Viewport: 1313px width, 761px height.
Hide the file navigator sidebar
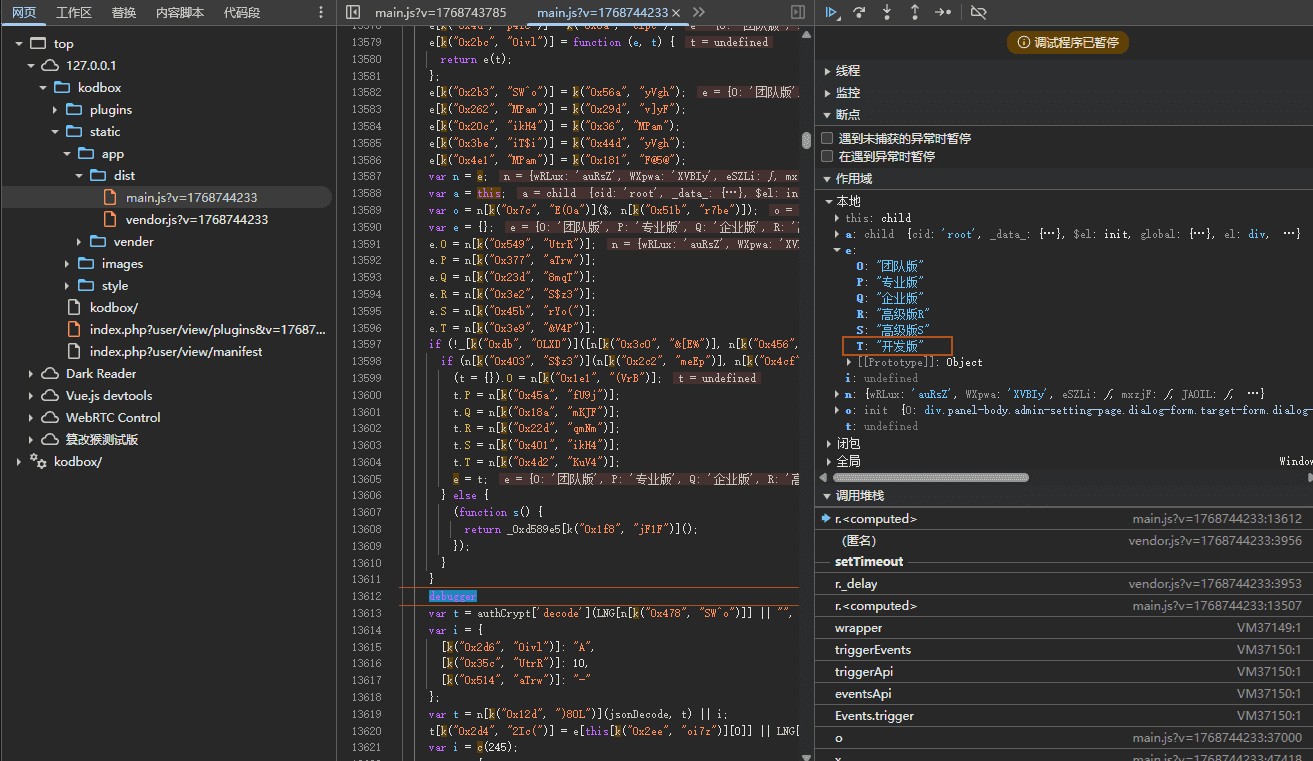point(353,12)
